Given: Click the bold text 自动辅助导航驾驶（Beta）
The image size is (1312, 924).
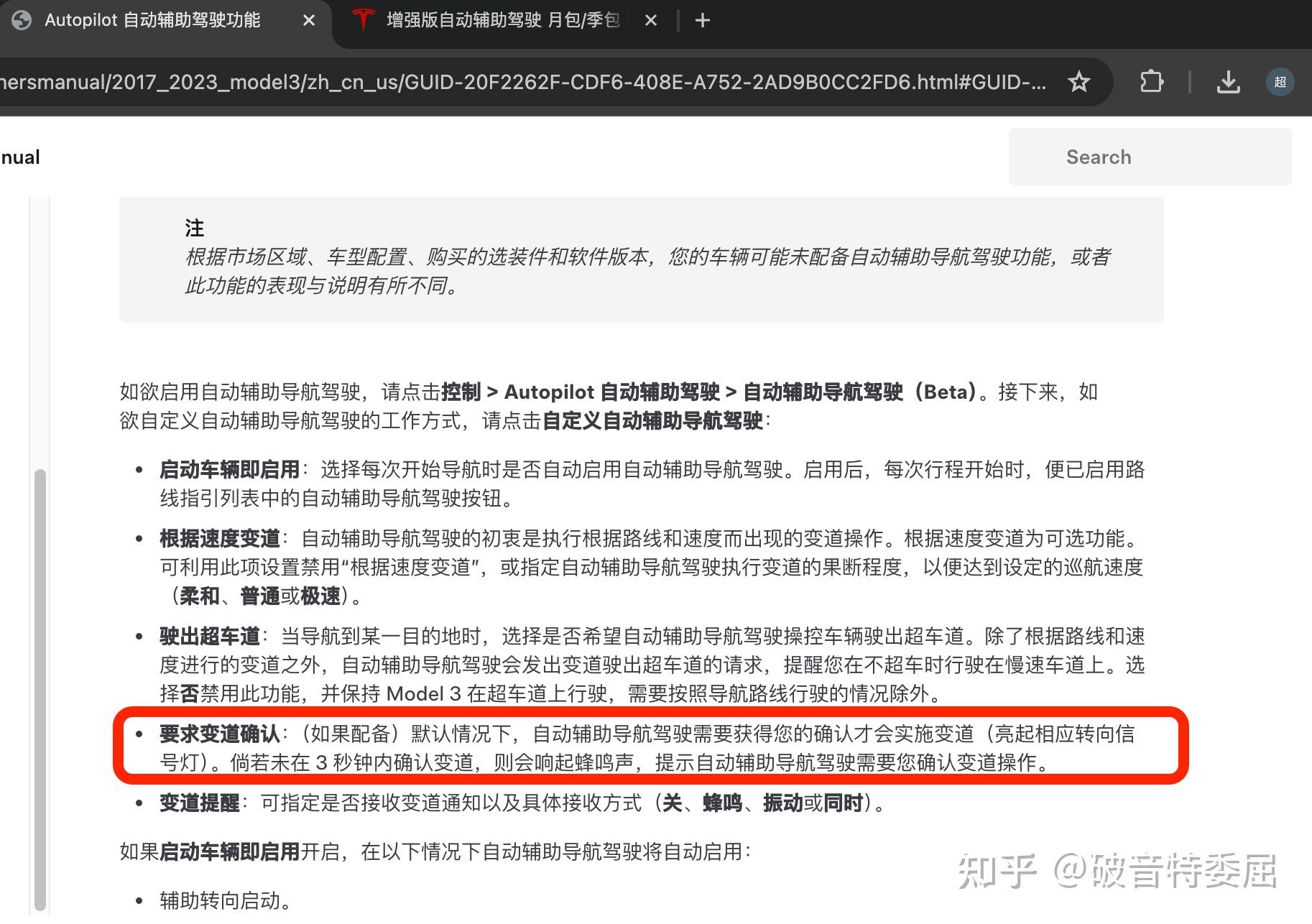Looking at the screenshot, I should pyautogui.click(x=860, y=392).
